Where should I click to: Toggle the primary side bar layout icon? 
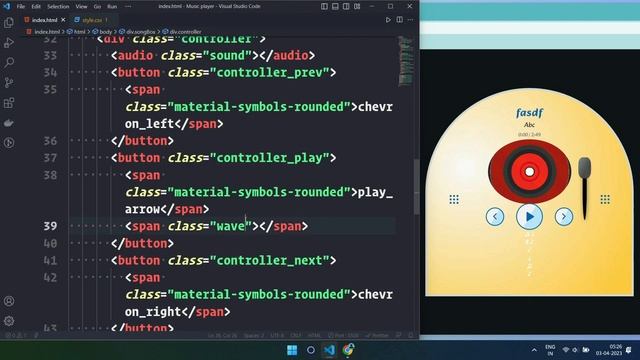pos(324,6)
